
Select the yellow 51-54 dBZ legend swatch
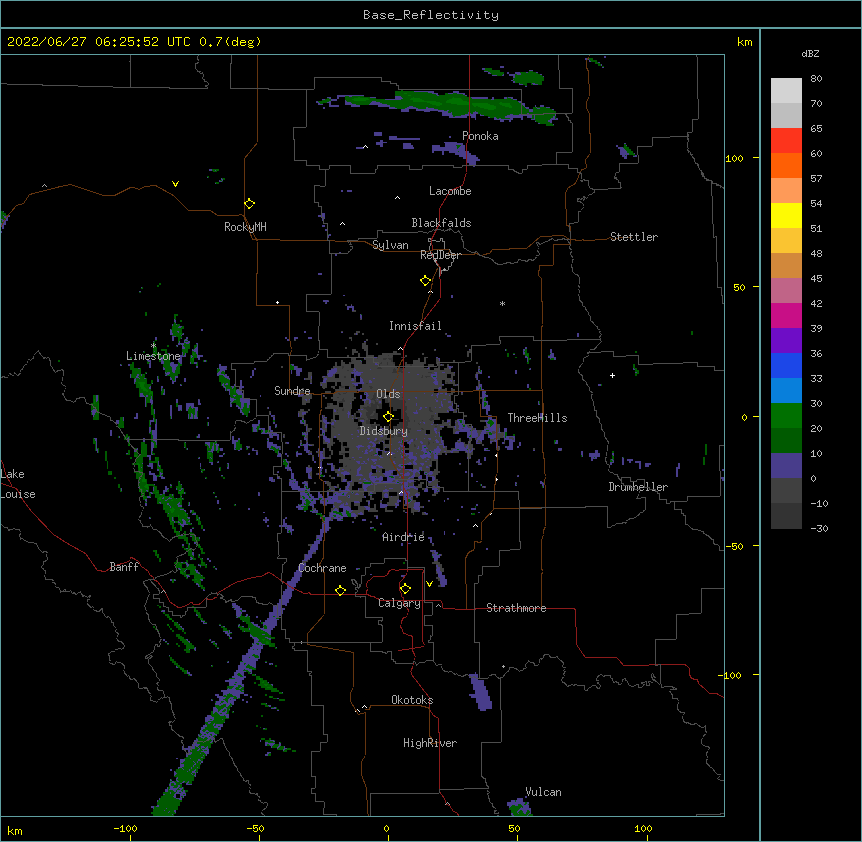786,215
